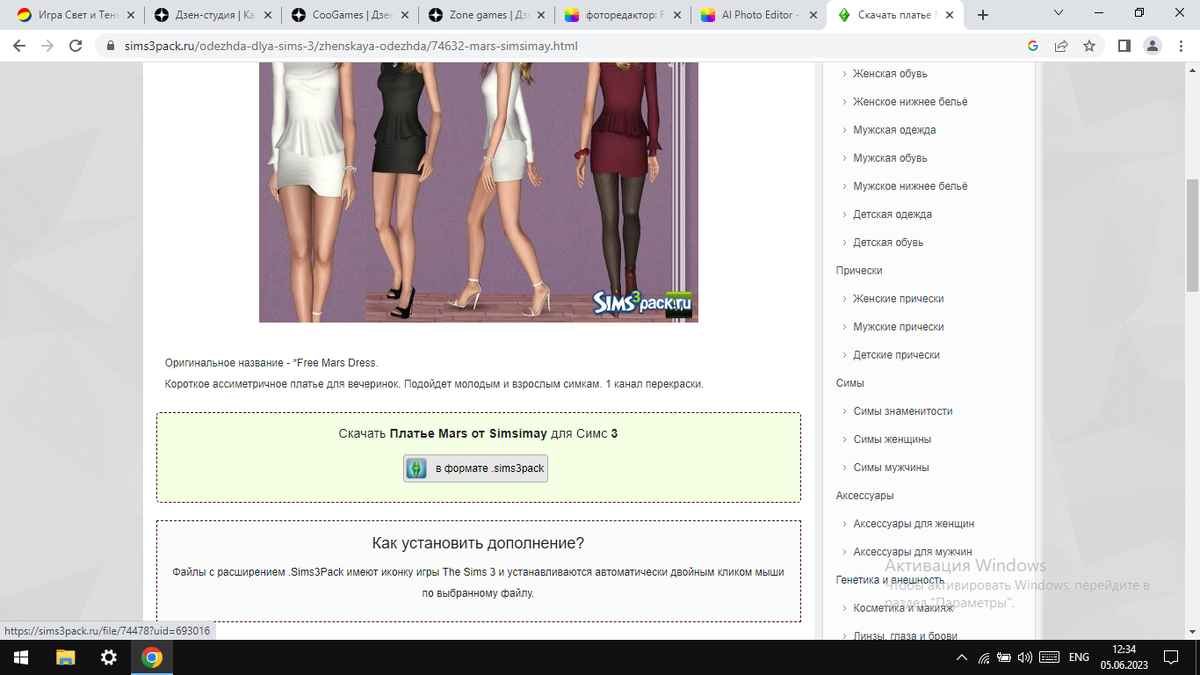1200x675 pixels.
Task: Bookmark this page with the star icon
Action: pyautogui.click(x=1089, y=46)
